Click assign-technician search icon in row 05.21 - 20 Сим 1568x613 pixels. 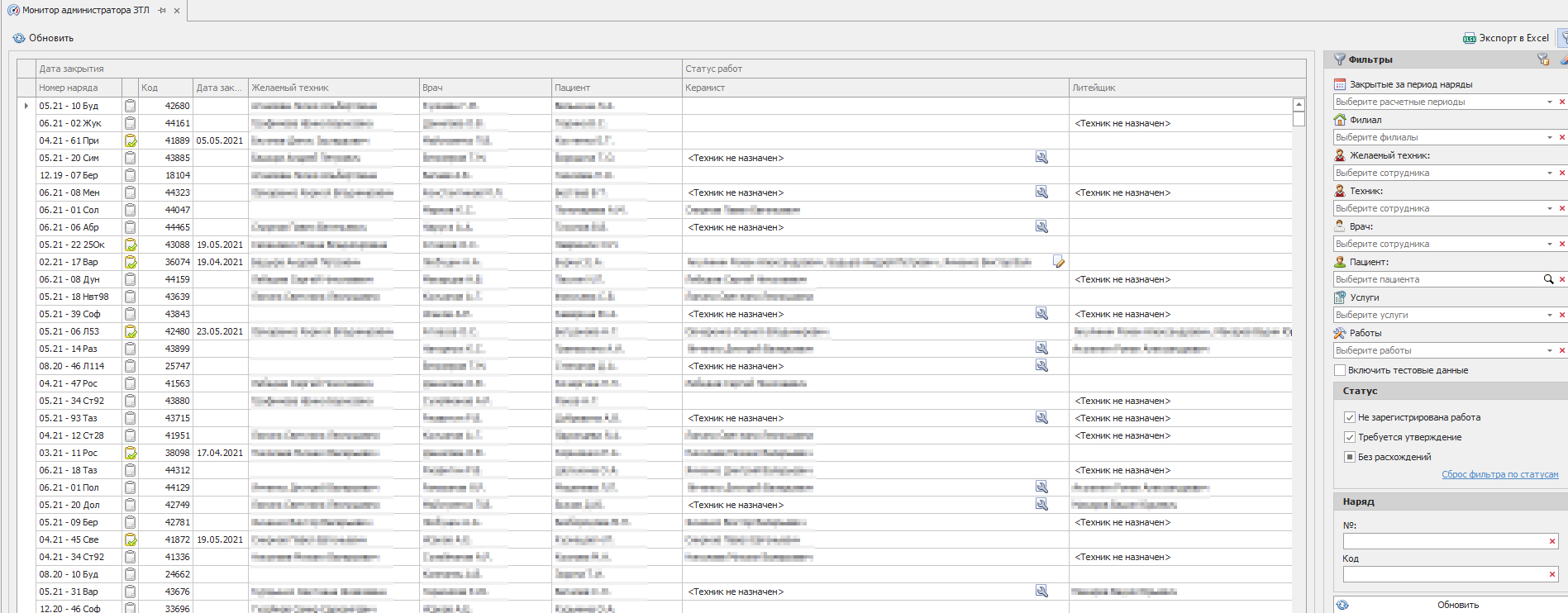click(x=1041, y=157)
